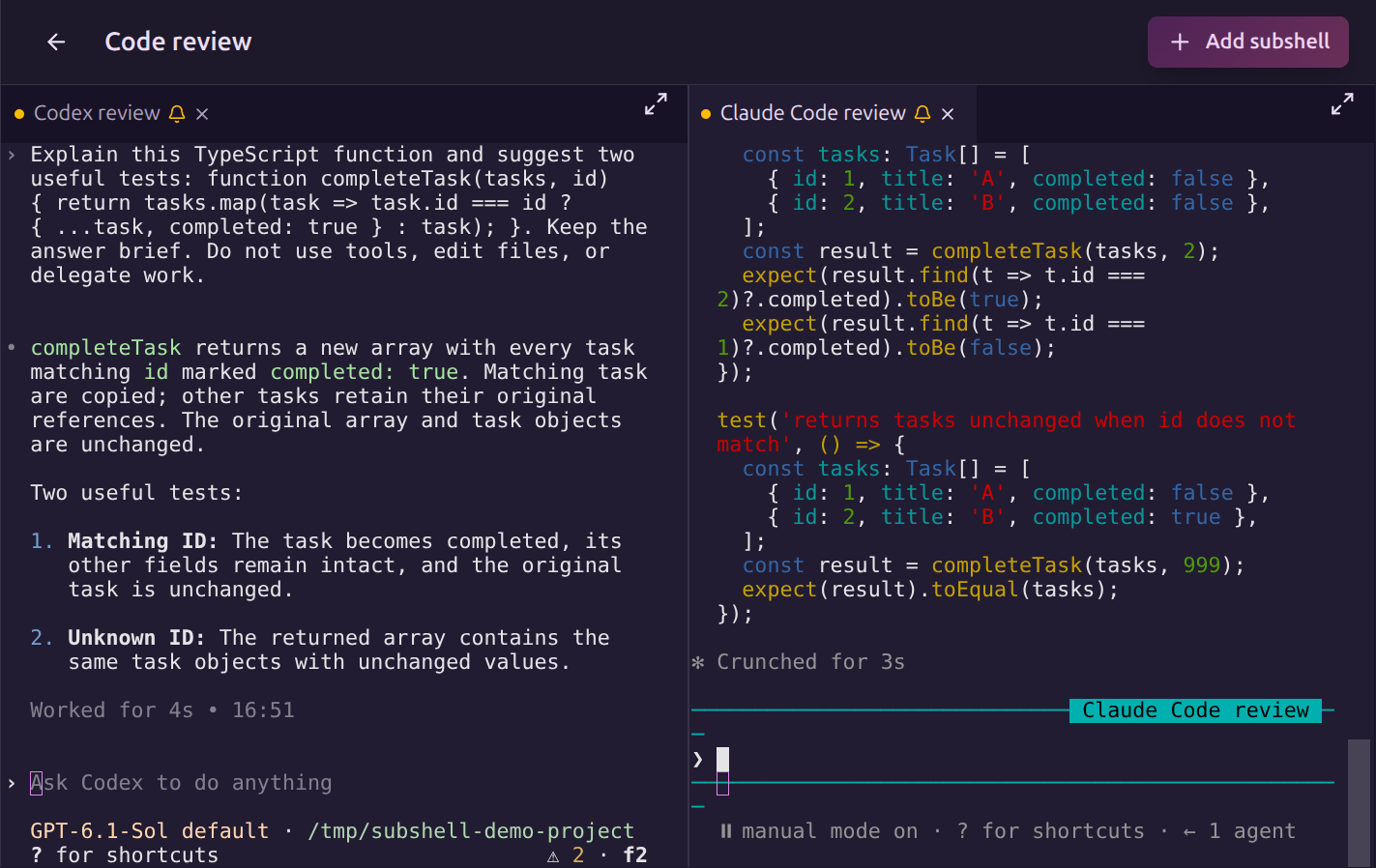This screenshot has height=868, width=1376.
Task: Click '? for shortcuts' in Codex pane
Action: (x=124, y=855)
